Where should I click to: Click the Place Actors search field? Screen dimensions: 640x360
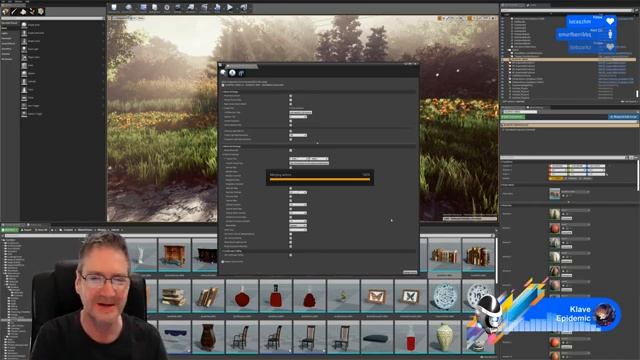52,18
